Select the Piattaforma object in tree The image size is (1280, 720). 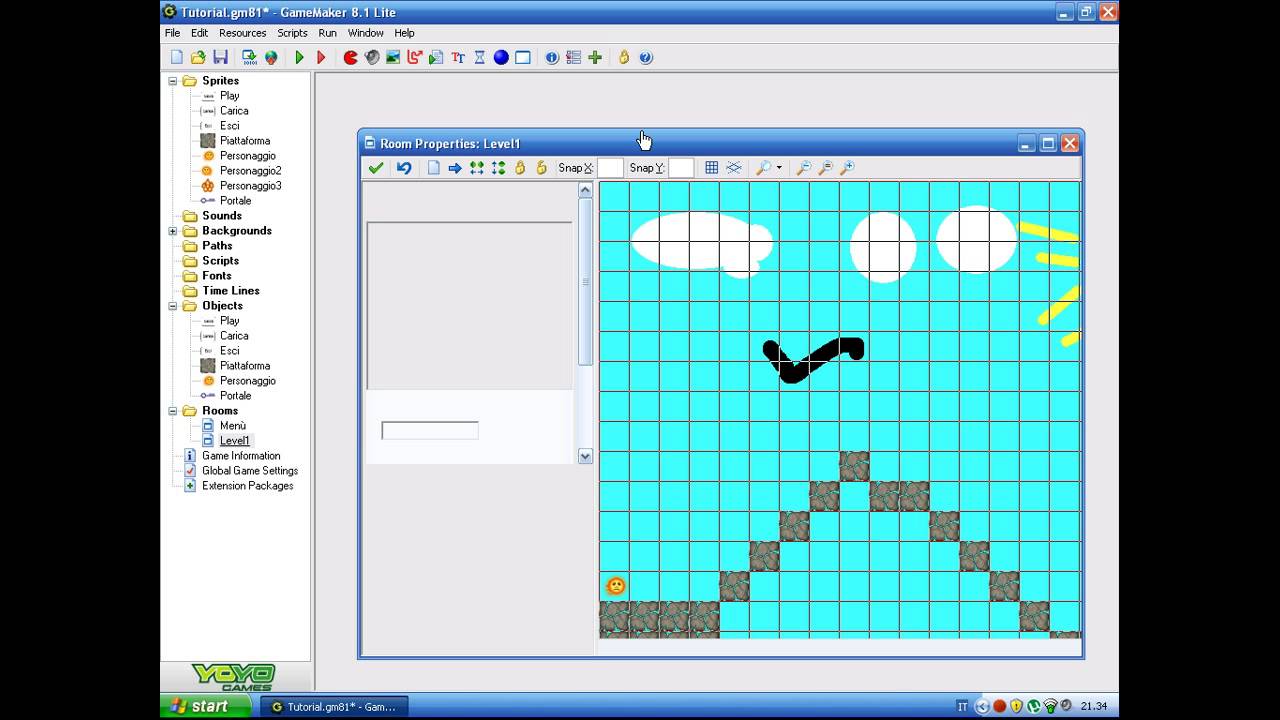245,366
